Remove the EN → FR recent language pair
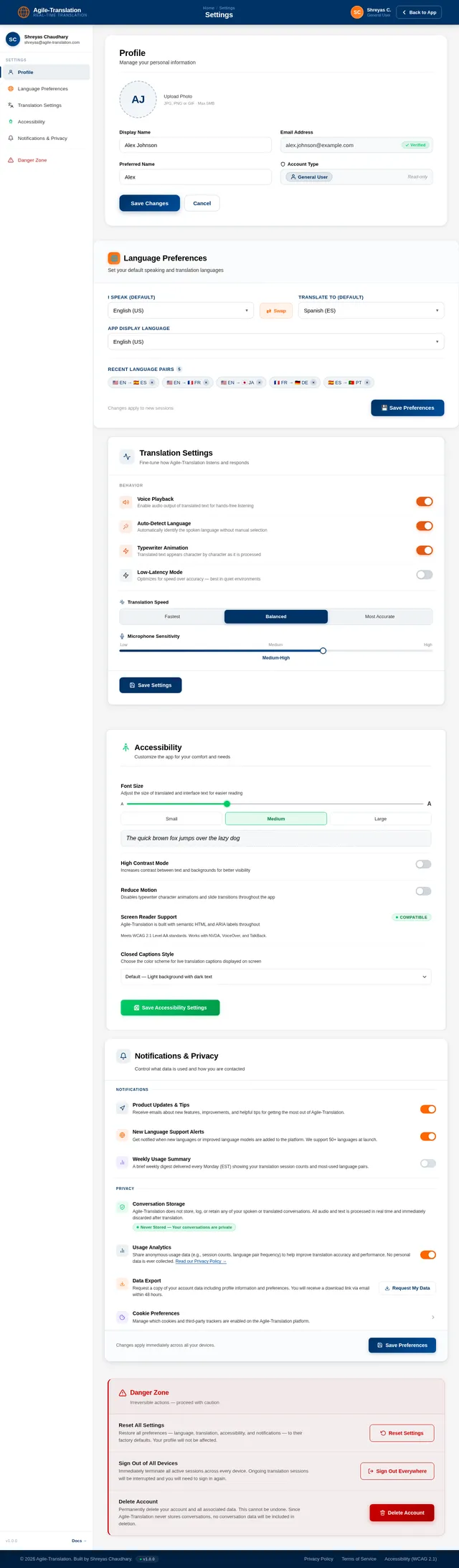Viewport: 459px width, 1568px height. coord(207,382)
